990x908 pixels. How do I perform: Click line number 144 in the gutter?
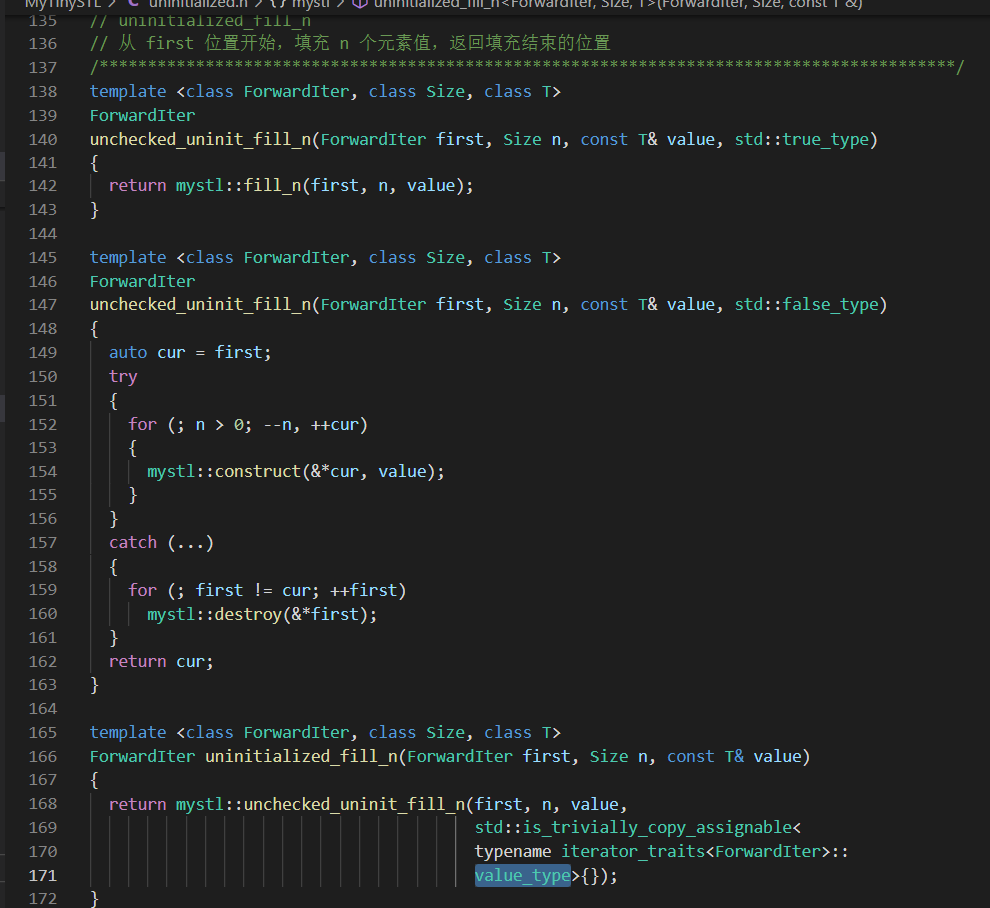coord(42,234)
